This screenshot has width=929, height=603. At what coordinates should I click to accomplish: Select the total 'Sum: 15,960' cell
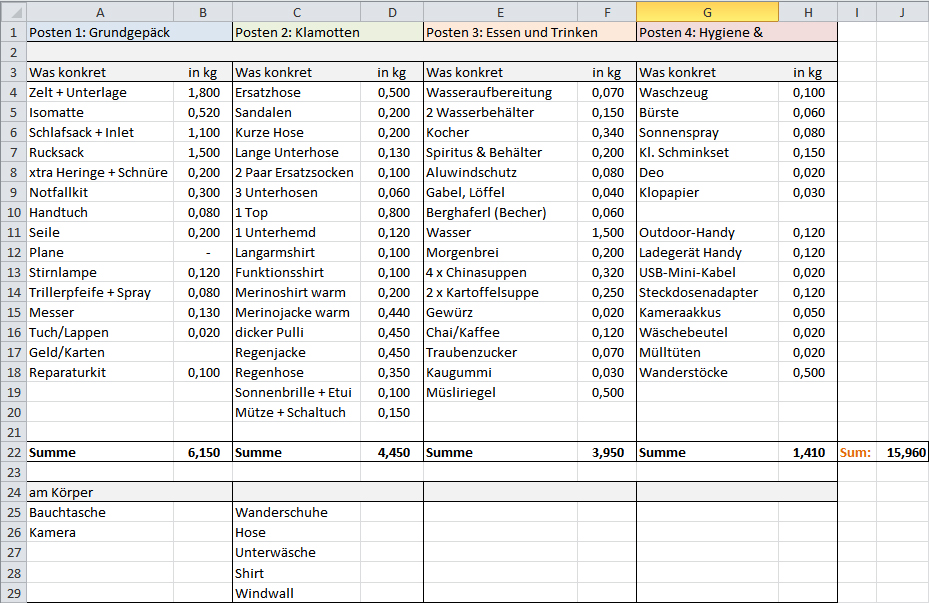tap(901, 452)
